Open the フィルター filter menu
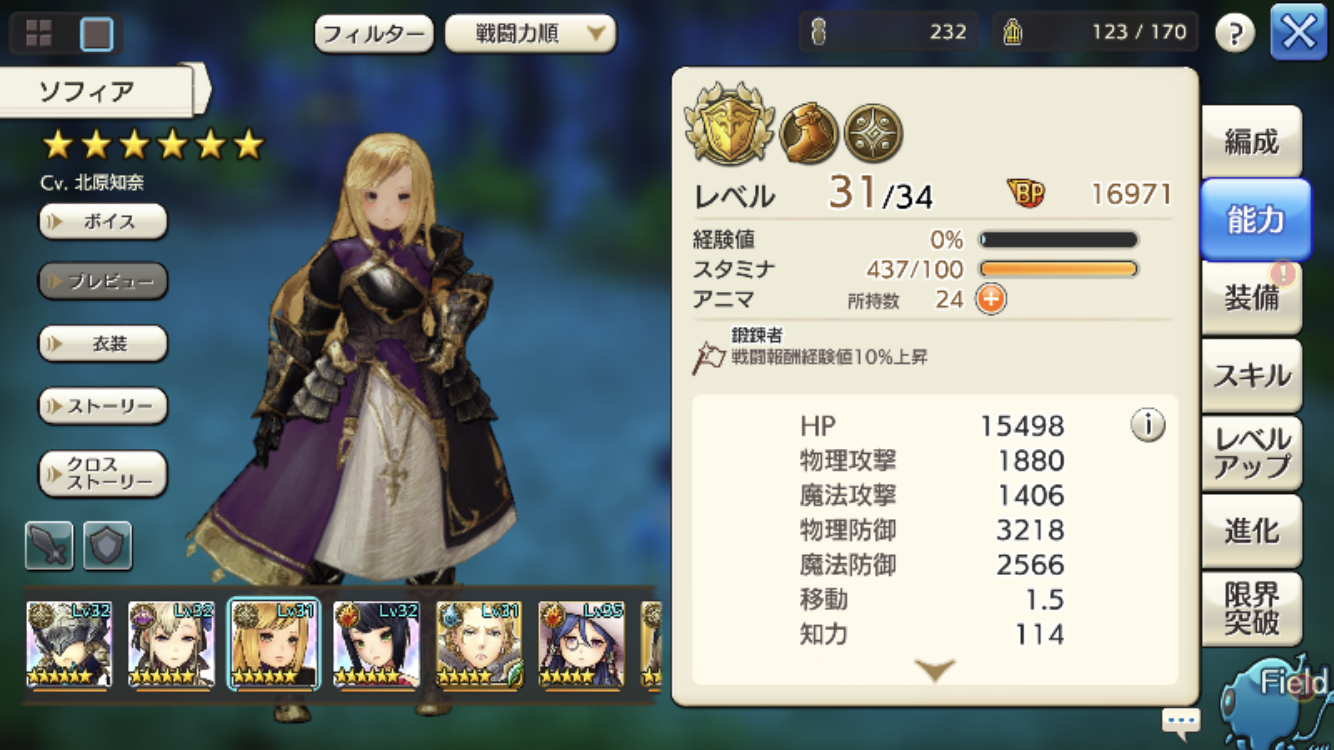This screenshot has width=1334, height=750. click(x=374, y=34)
